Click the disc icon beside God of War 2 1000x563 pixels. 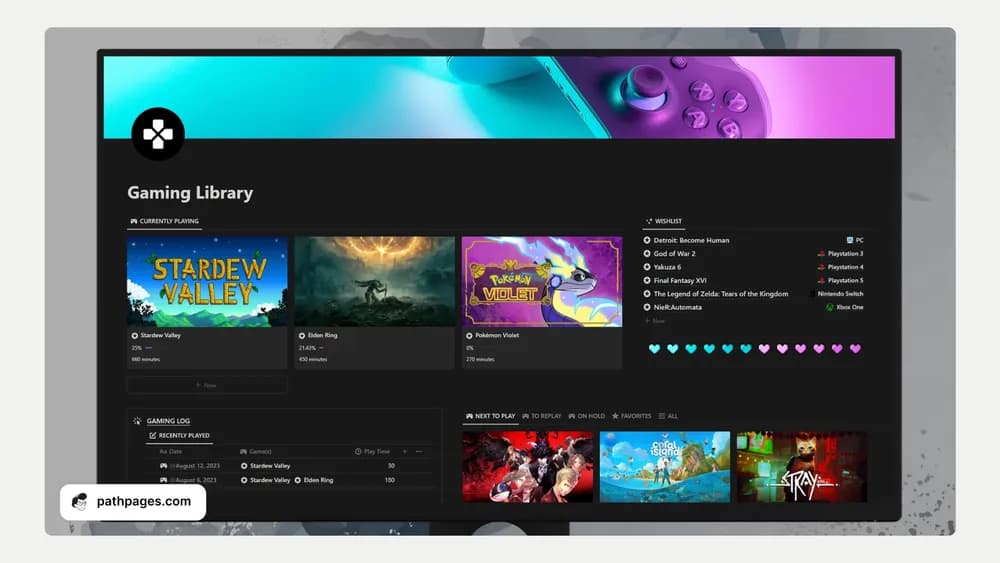click(x=647, y=254)
